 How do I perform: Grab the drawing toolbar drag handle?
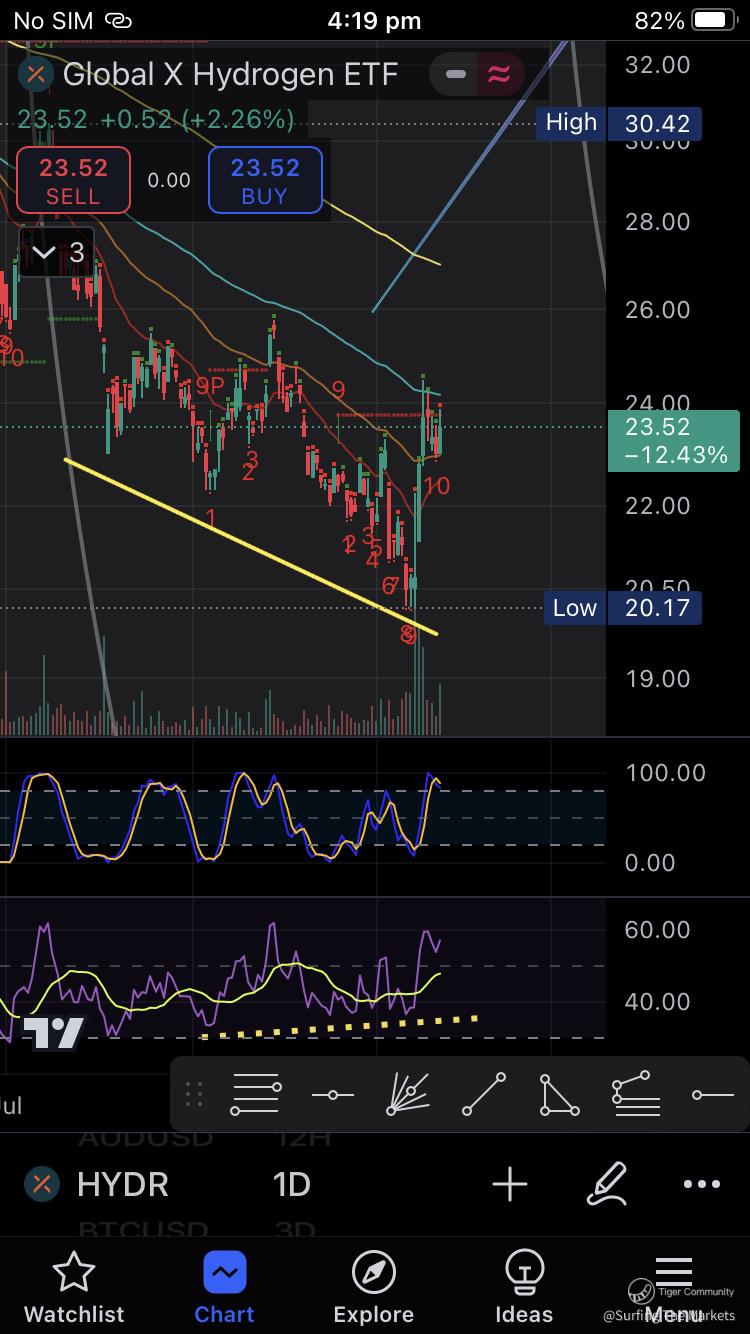194,1095
